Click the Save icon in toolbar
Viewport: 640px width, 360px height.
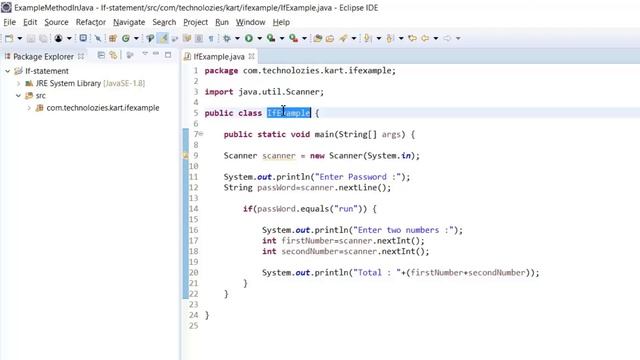pyautogui.click(x=31, y=38)
